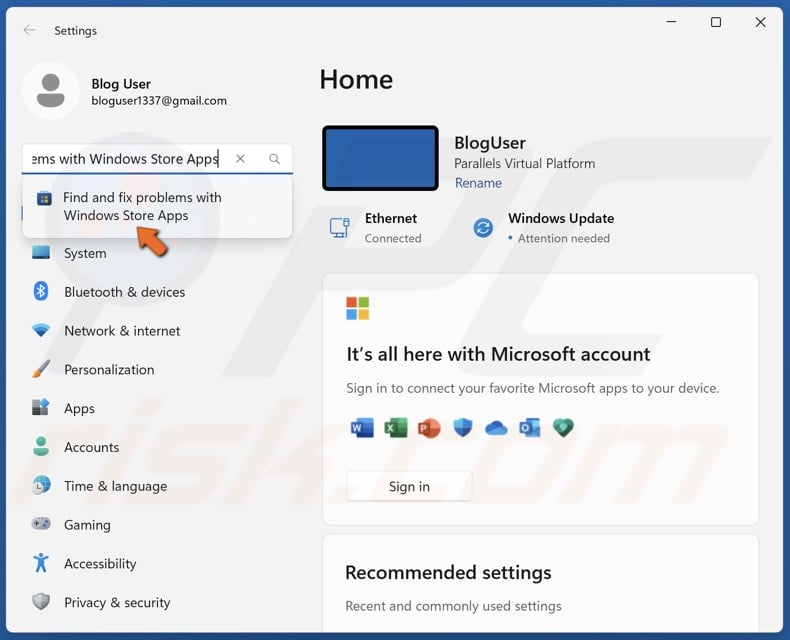Go to Bluetooth & devices
Image resolution: width=790 pixels, height=640 pixels.
point(124,292)
